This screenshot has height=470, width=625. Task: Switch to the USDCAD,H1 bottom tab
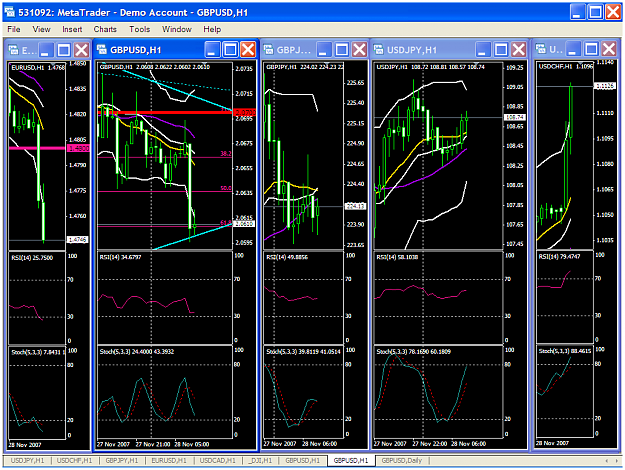pyautogui.click(x=218, y=460)
